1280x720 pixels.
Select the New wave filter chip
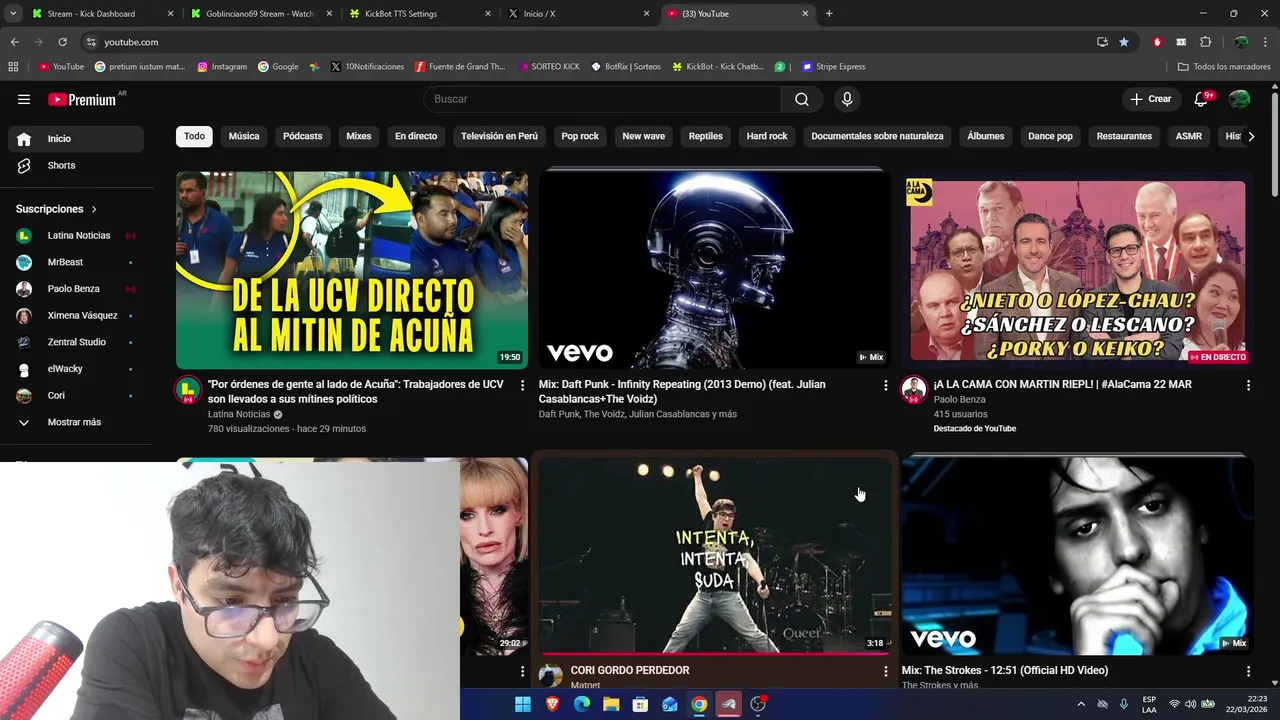(643, 136)
